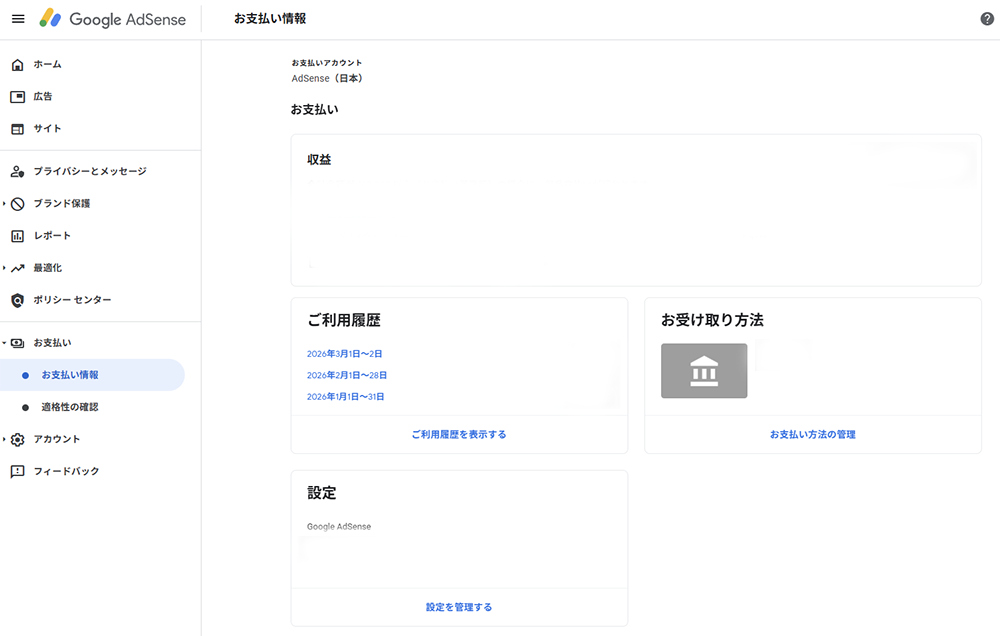This screenshot has width=1000, height=636.
Task: Open the help question mark icon
Action: pyautogui.click(x=987, y=19)
